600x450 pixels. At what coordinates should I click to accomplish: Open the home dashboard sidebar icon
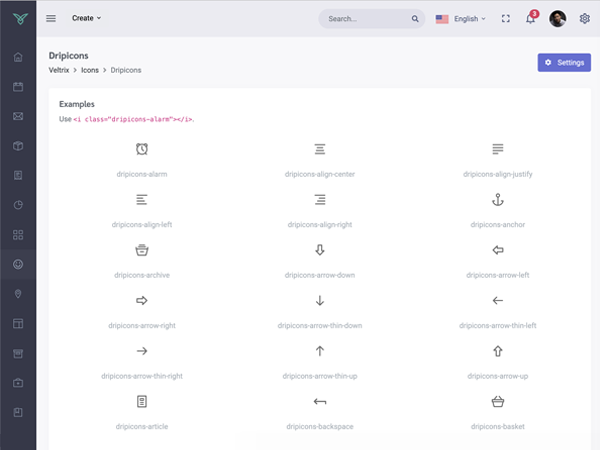coord(18,57)
